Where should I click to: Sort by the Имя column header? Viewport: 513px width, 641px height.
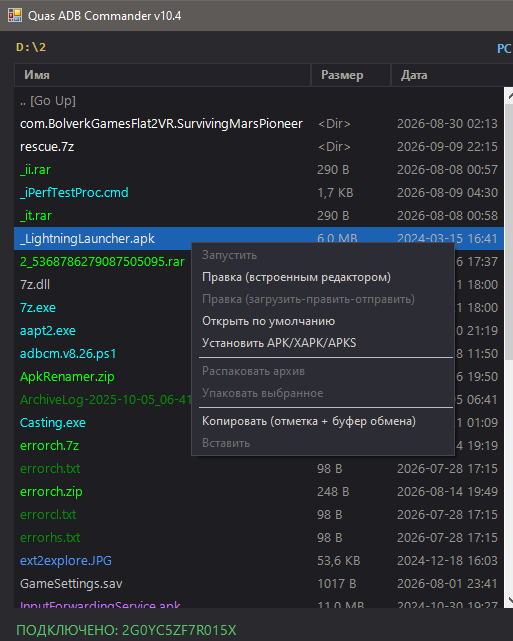[x=162, y=75]
